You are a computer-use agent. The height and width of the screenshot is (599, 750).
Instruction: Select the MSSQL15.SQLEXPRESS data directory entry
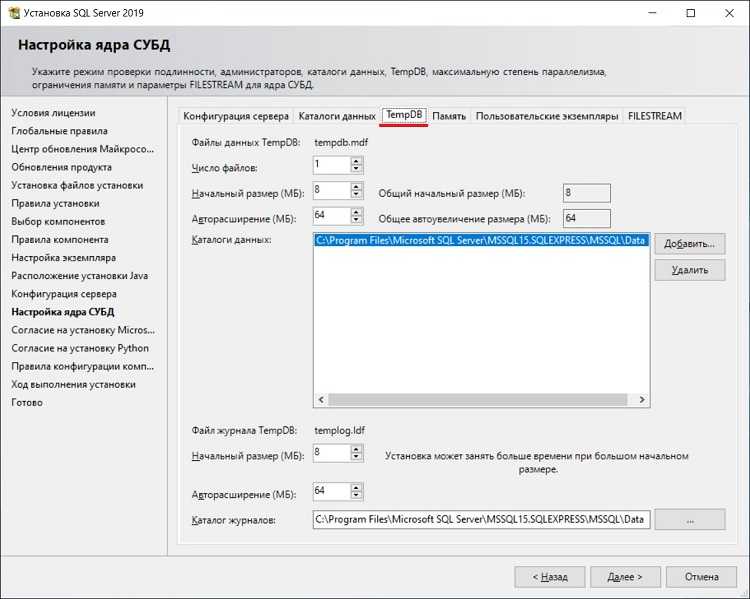coord(481,240)
